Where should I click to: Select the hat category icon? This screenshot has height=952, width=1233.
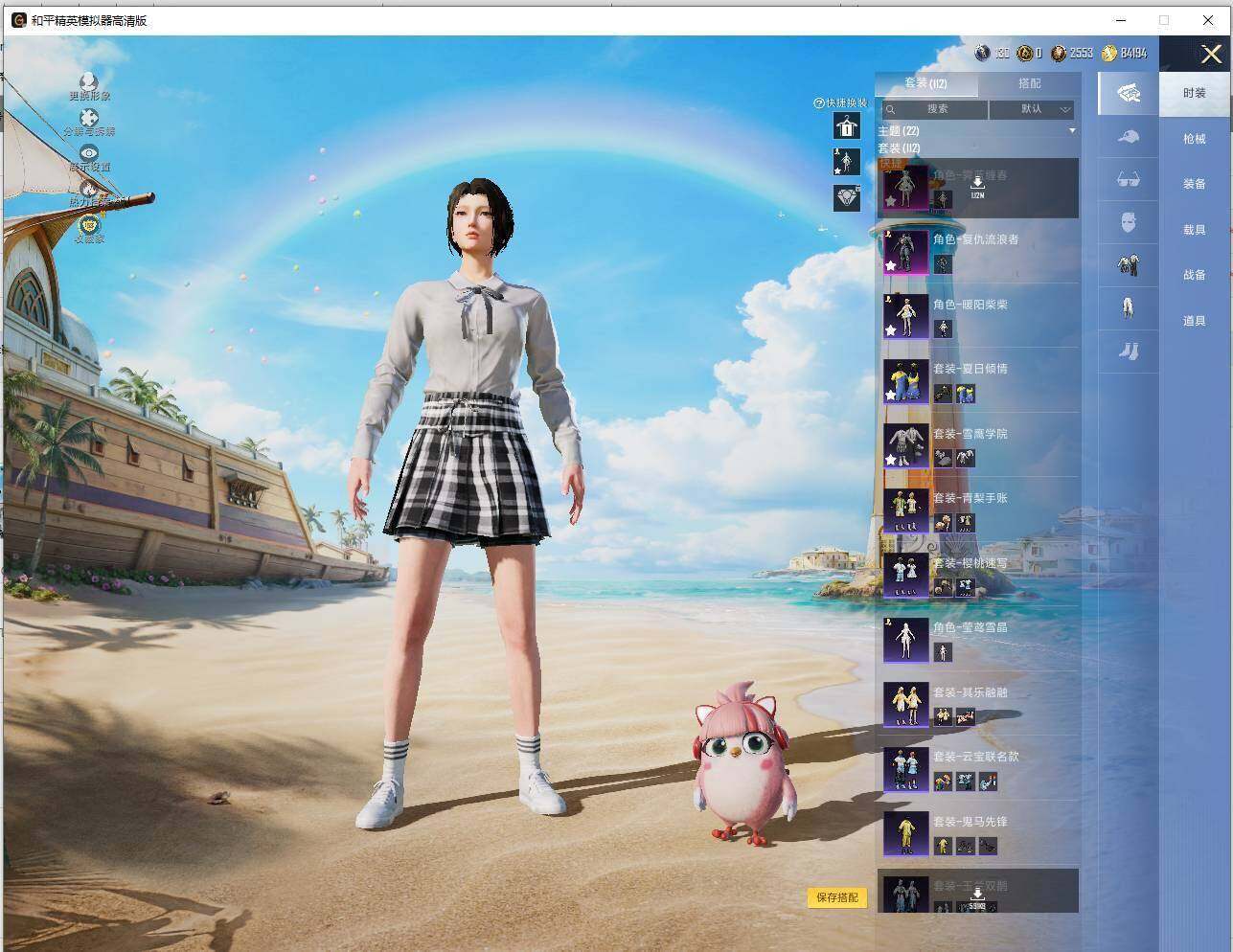[x=1129, y=138]
